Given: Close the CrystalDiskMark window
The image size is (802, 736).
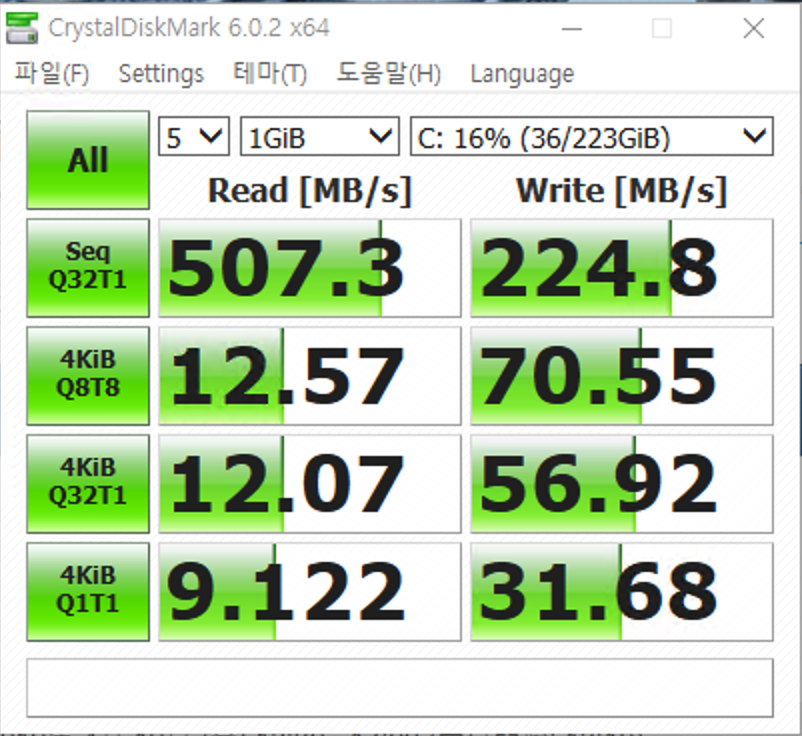Looking at the screenshot, I should pyautogui.click(x=753, y=29).
